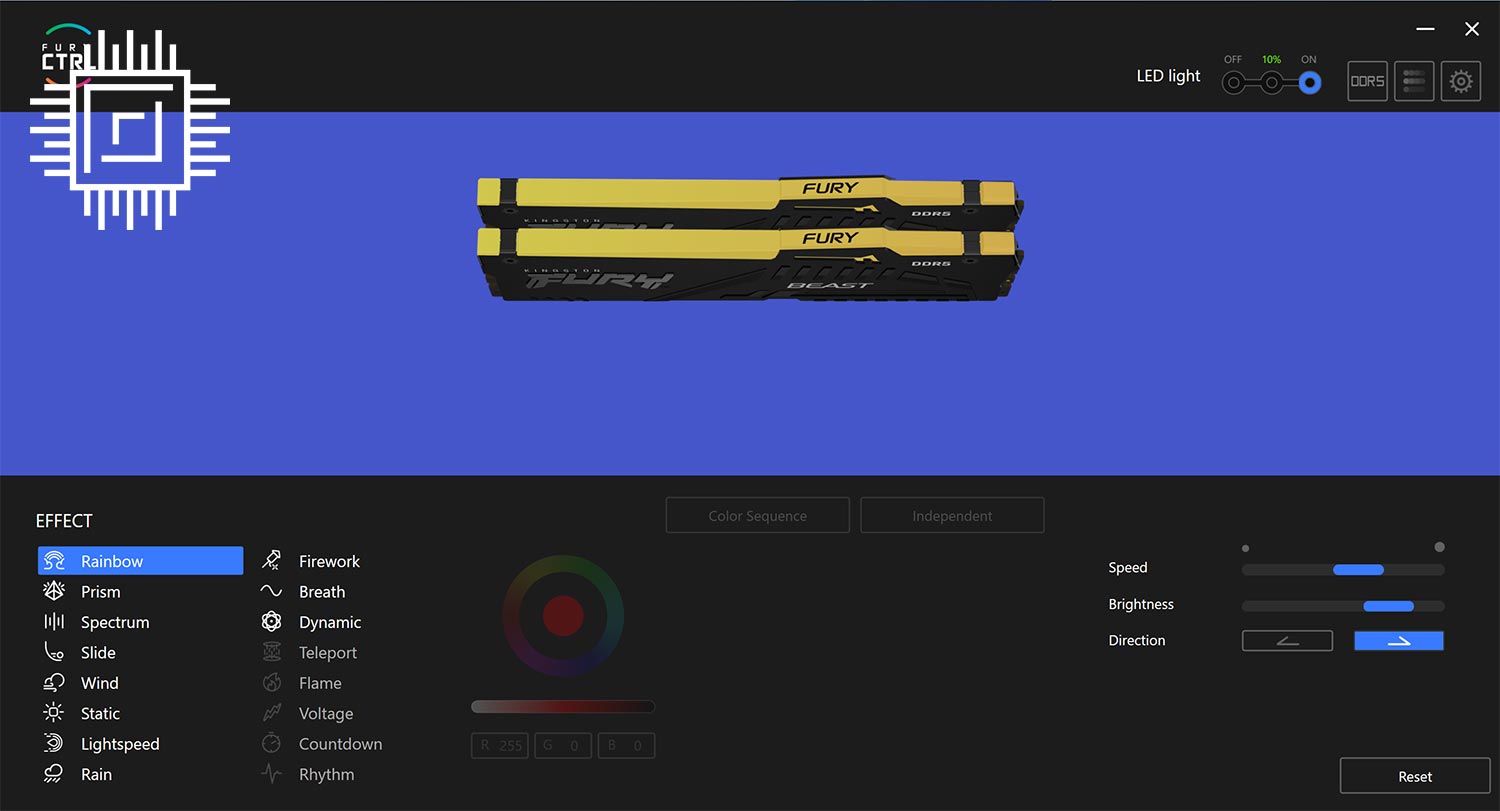
Task: Click the Color Sequence button
Action: [757, 516]
